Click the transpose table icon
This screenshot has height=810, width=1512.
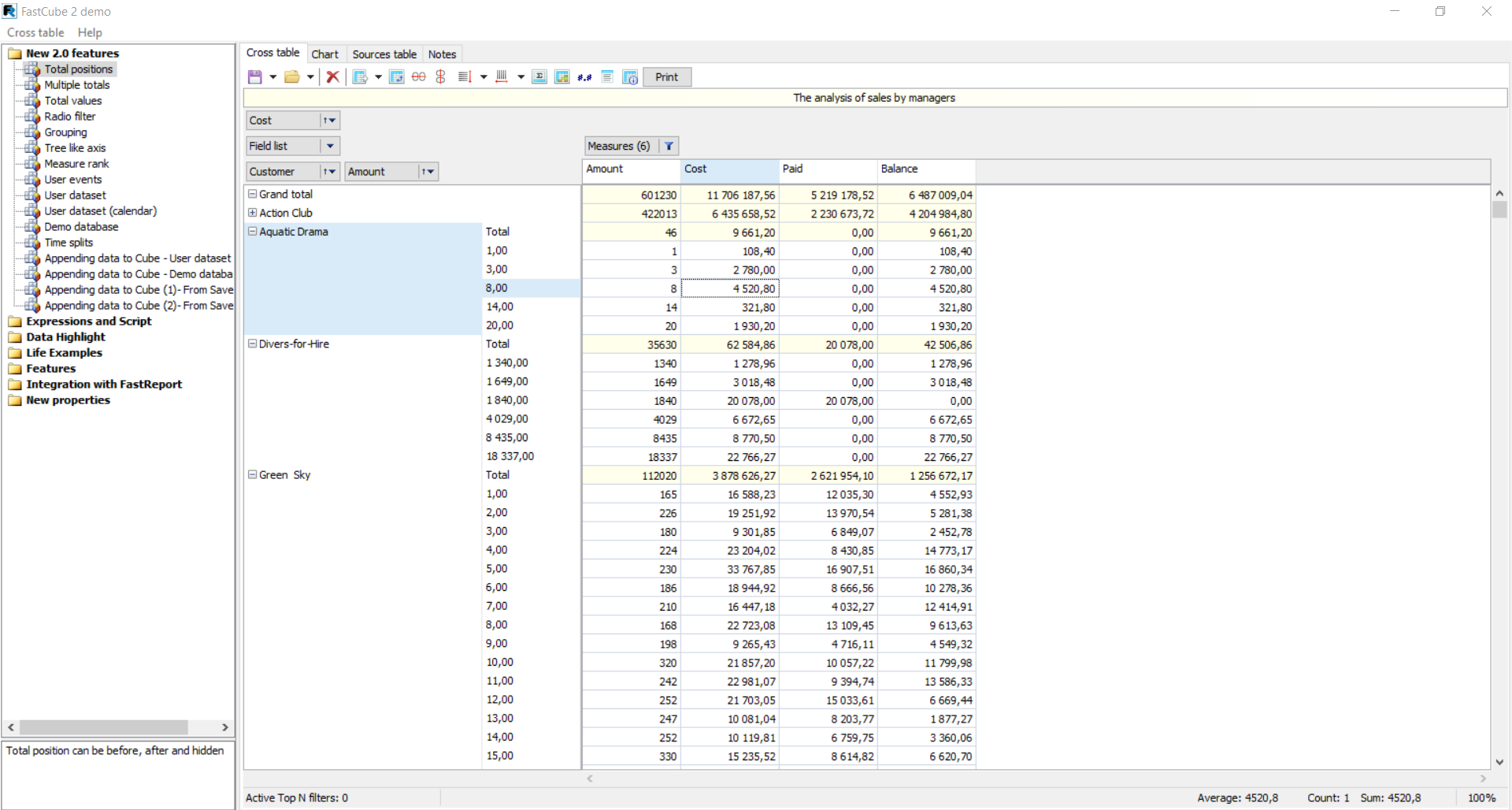tap(397, 76)
